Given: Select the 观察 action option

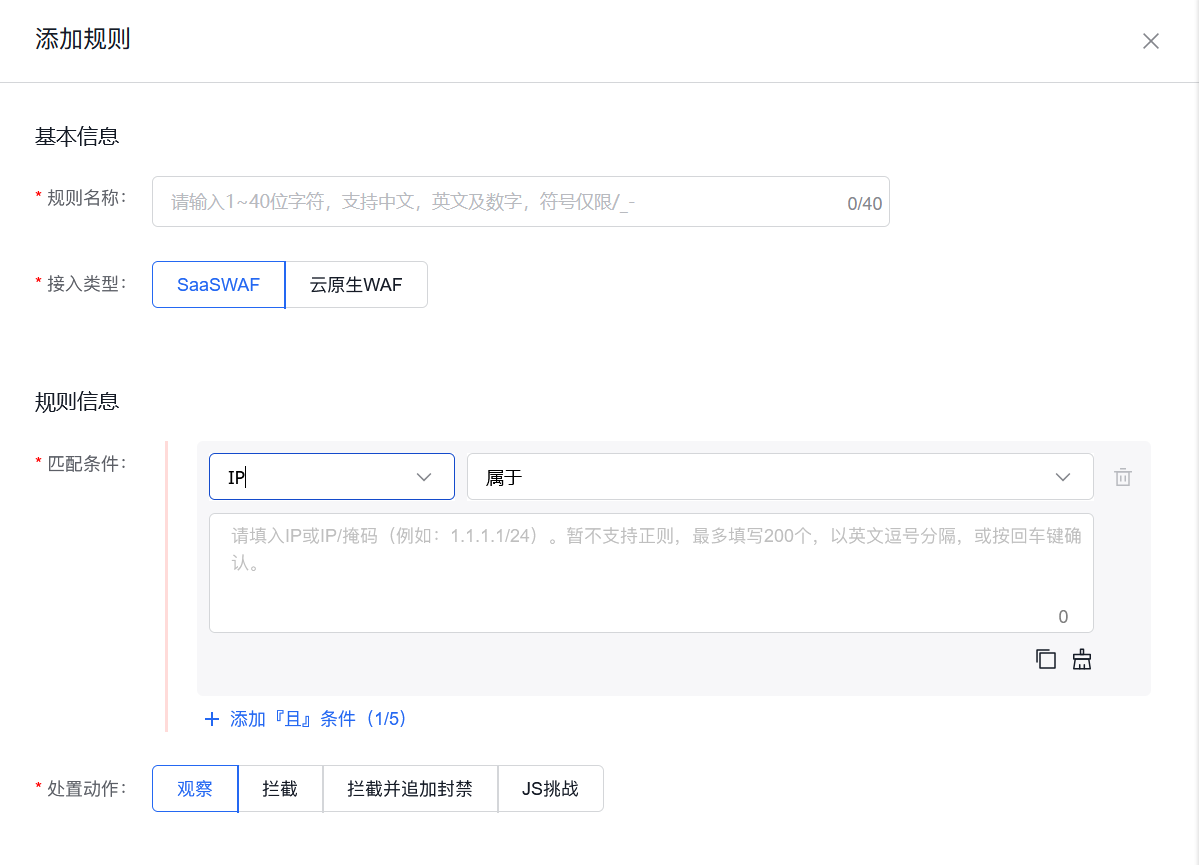Looking at the screenshot, I should click(194, 788).
